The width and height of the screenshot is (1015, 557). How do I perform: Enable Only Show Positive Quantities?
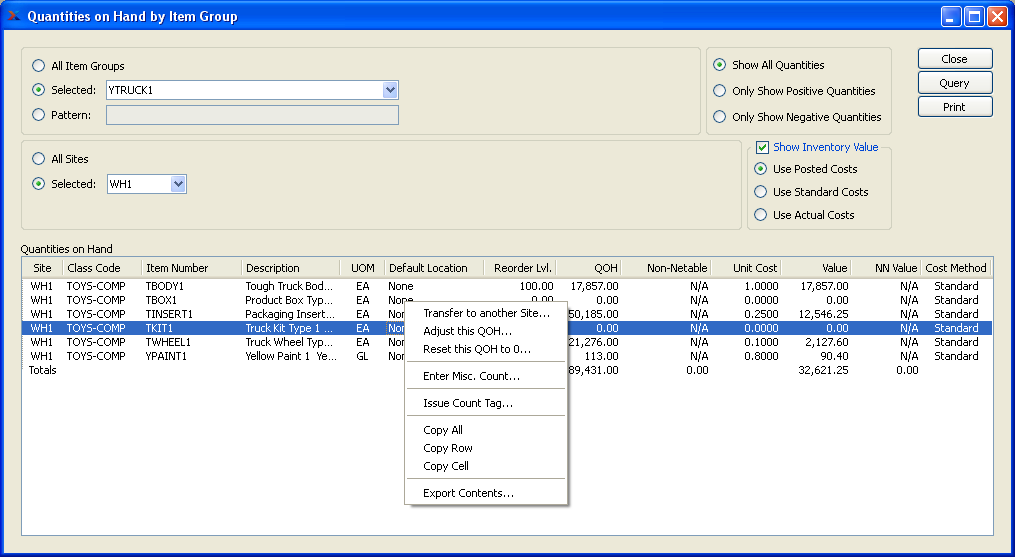coord(720,91)
